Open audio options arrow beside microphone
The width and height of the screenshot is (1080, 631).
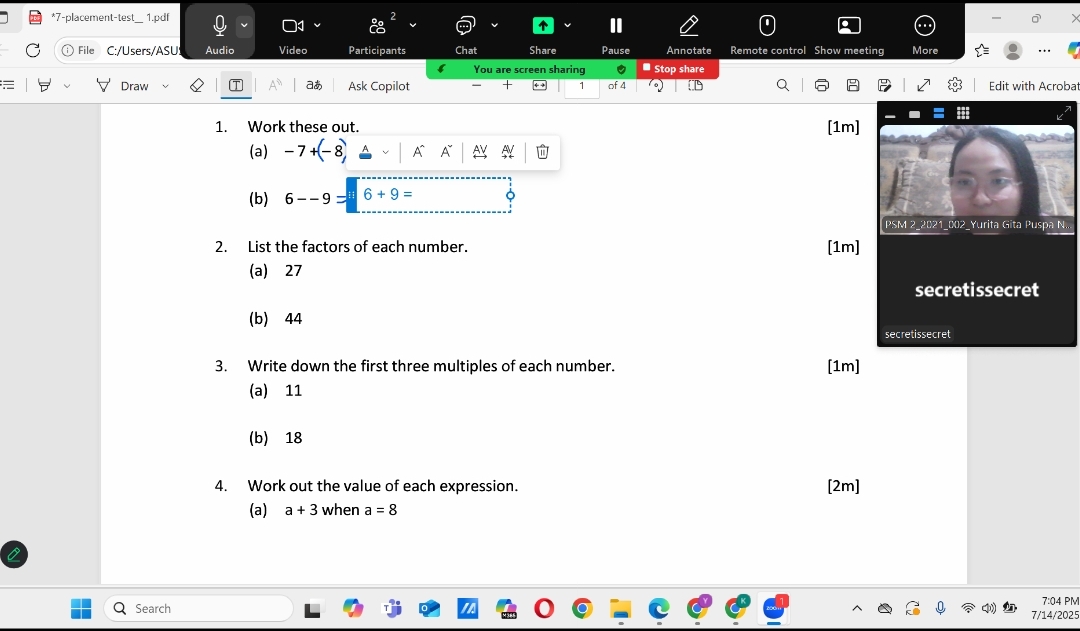[244, 26]
